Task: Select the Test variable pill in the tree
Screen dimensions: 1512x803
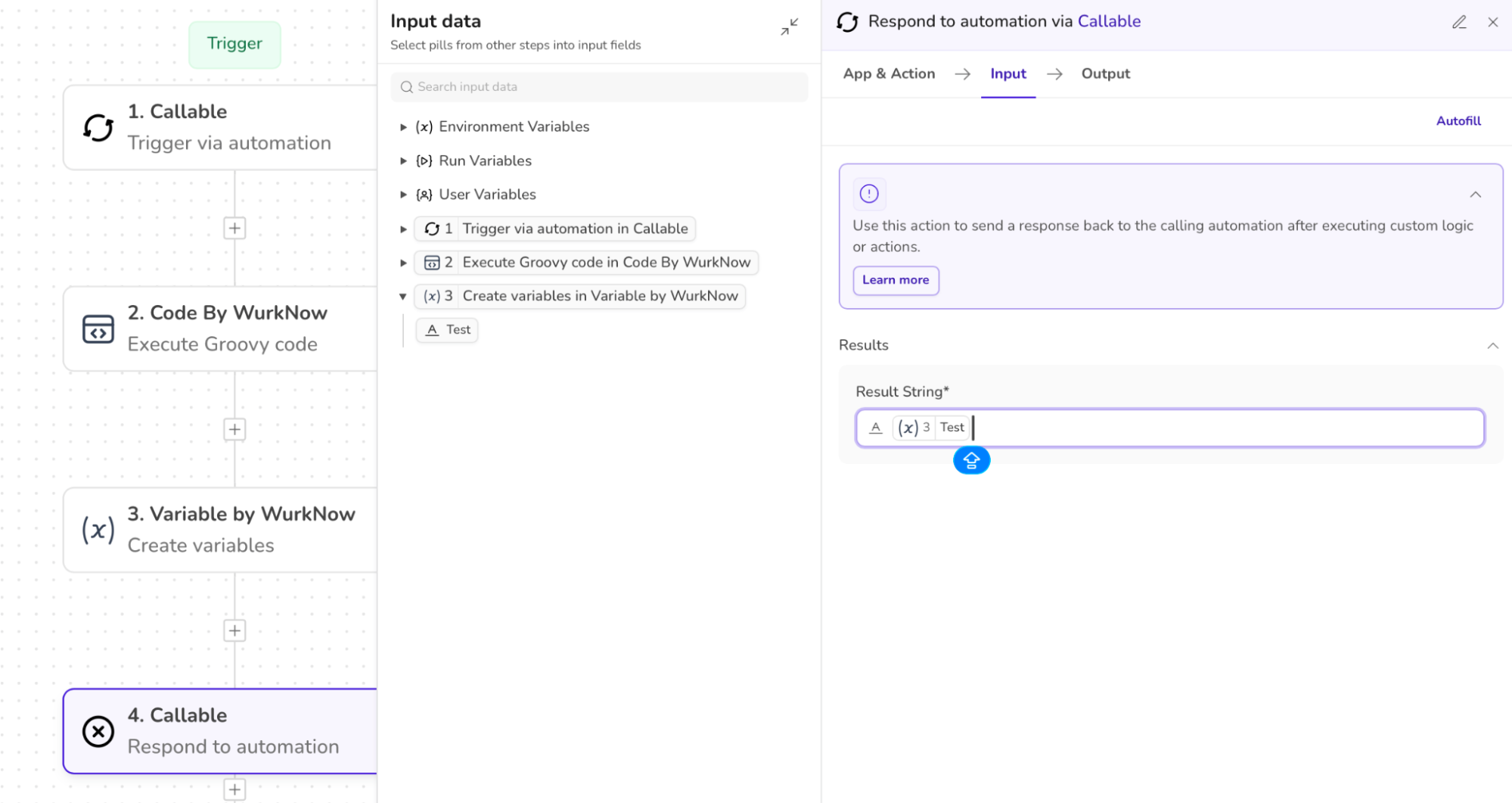Action: click(448, 330)
